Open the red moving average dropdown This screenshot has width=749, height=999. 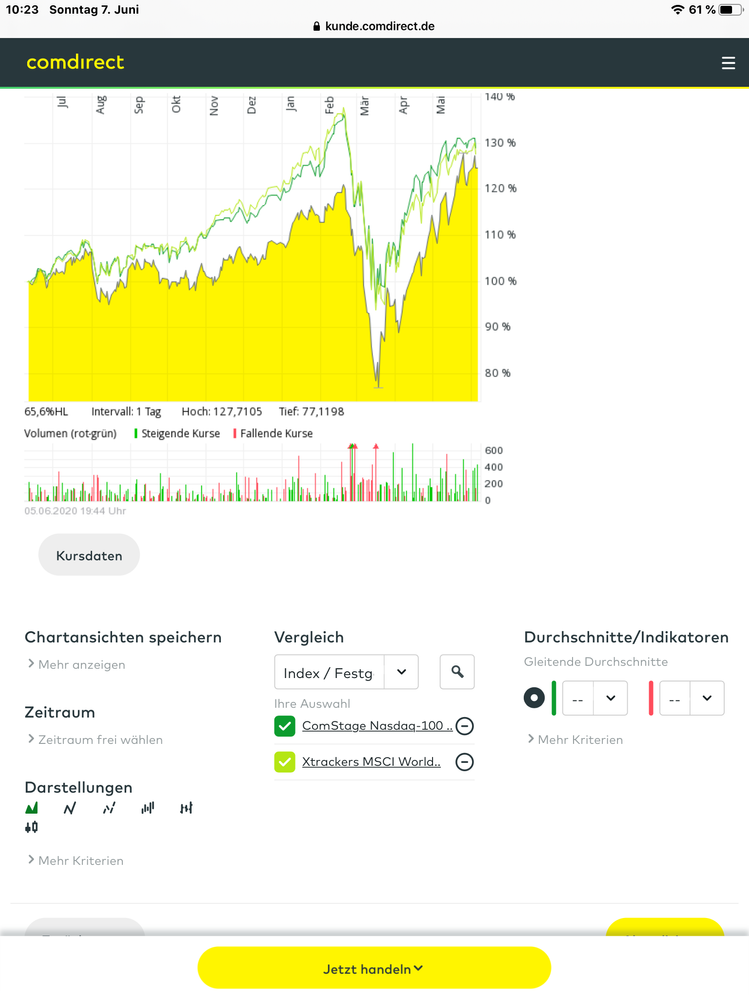(x=692, y=698)
